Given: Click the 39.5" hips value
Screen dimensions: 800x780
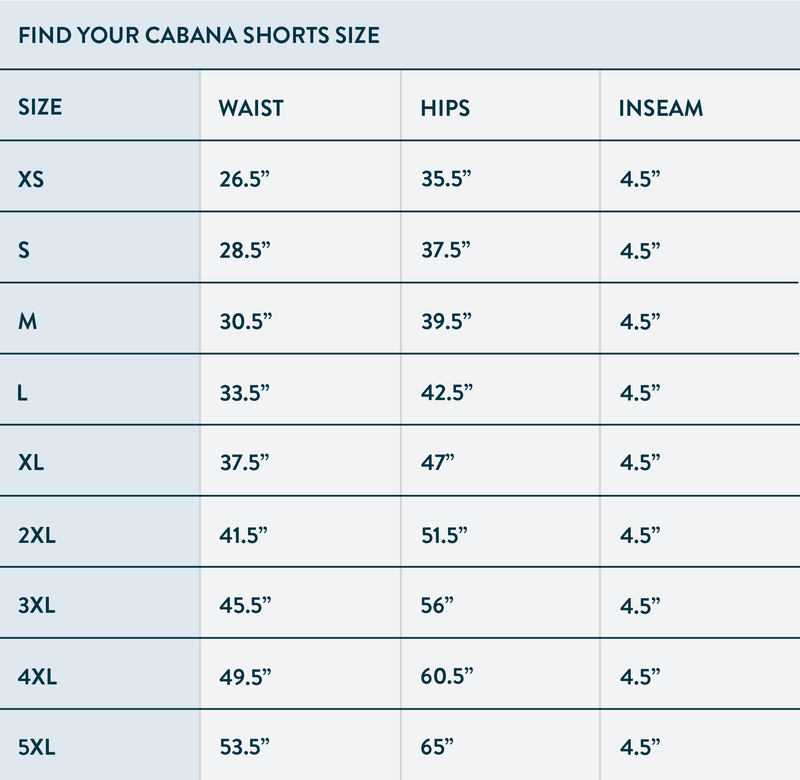Looking at the screenshot, I should (446, 322).
